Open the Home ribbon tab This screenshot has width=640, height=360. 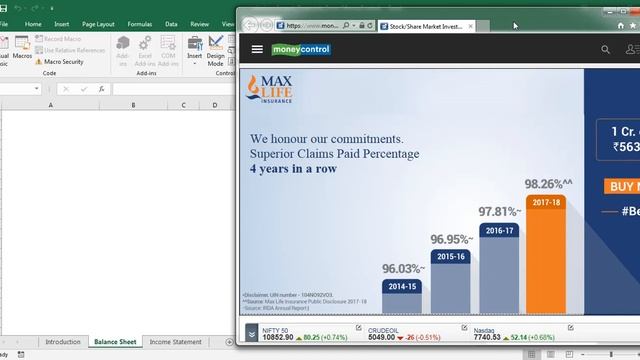coord(33,24)
